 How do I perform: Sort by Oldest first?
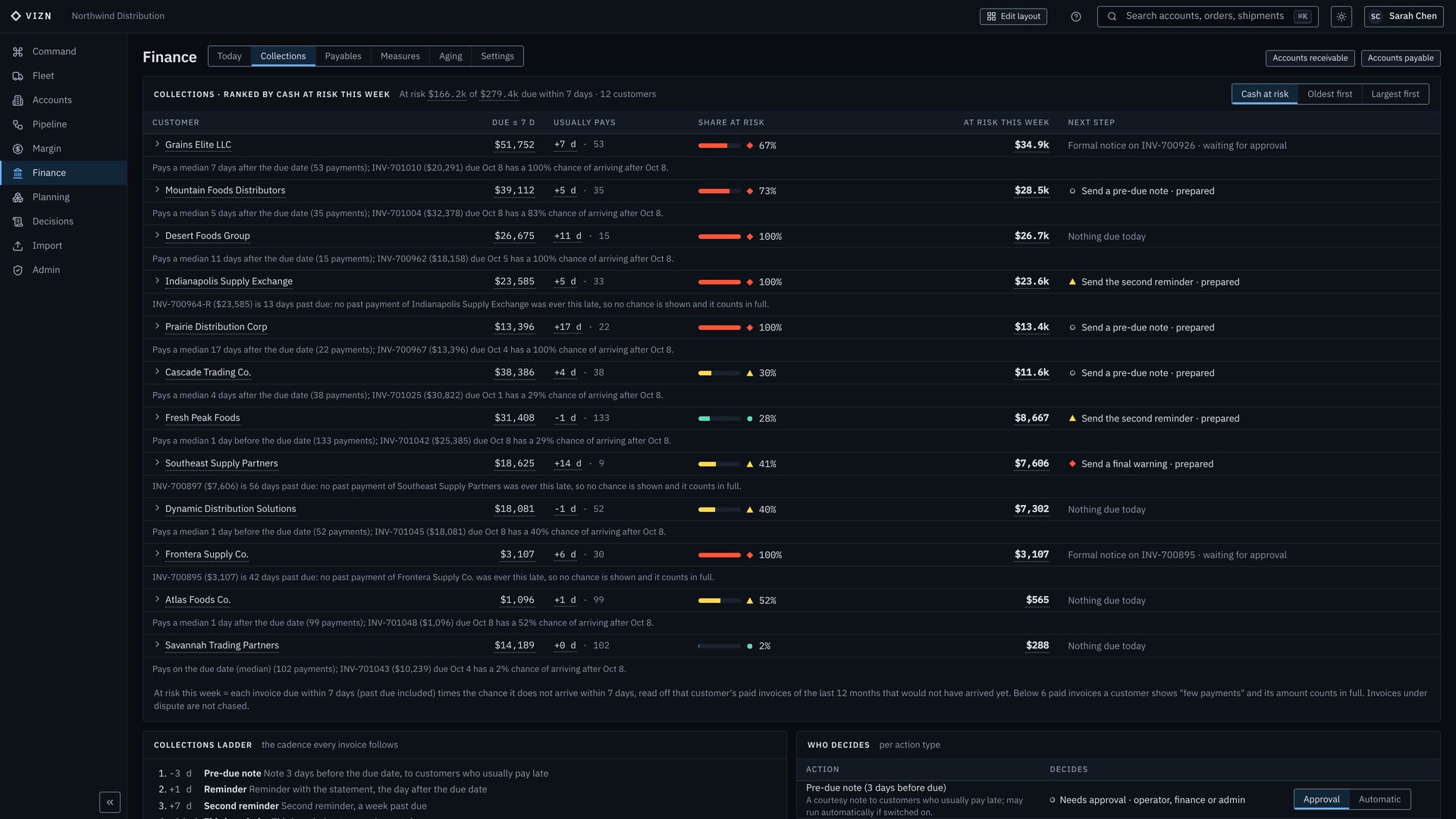tap(1329, 94)
